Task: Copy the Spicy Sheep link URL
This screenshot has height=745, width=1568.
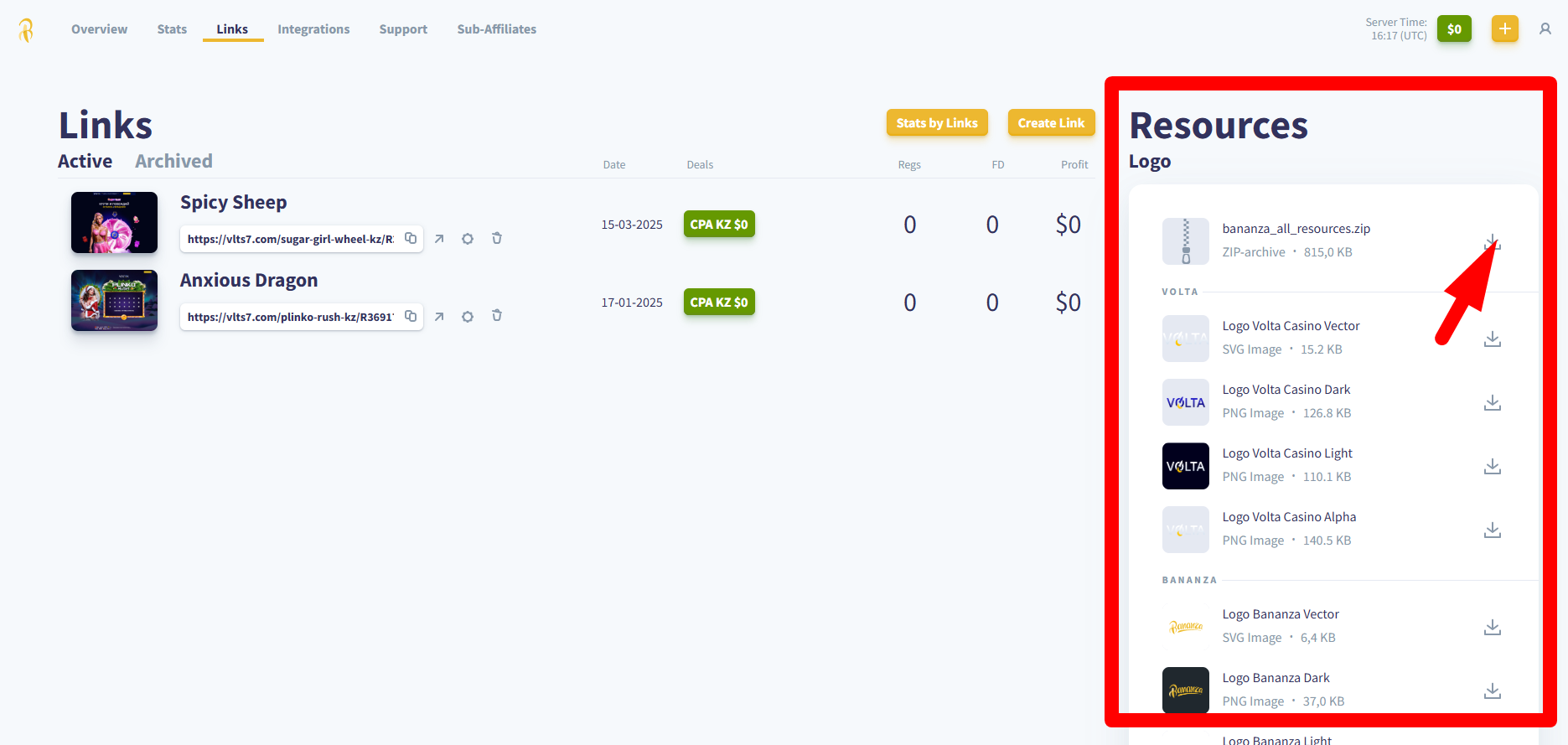Action: click(x=411, y=238)
